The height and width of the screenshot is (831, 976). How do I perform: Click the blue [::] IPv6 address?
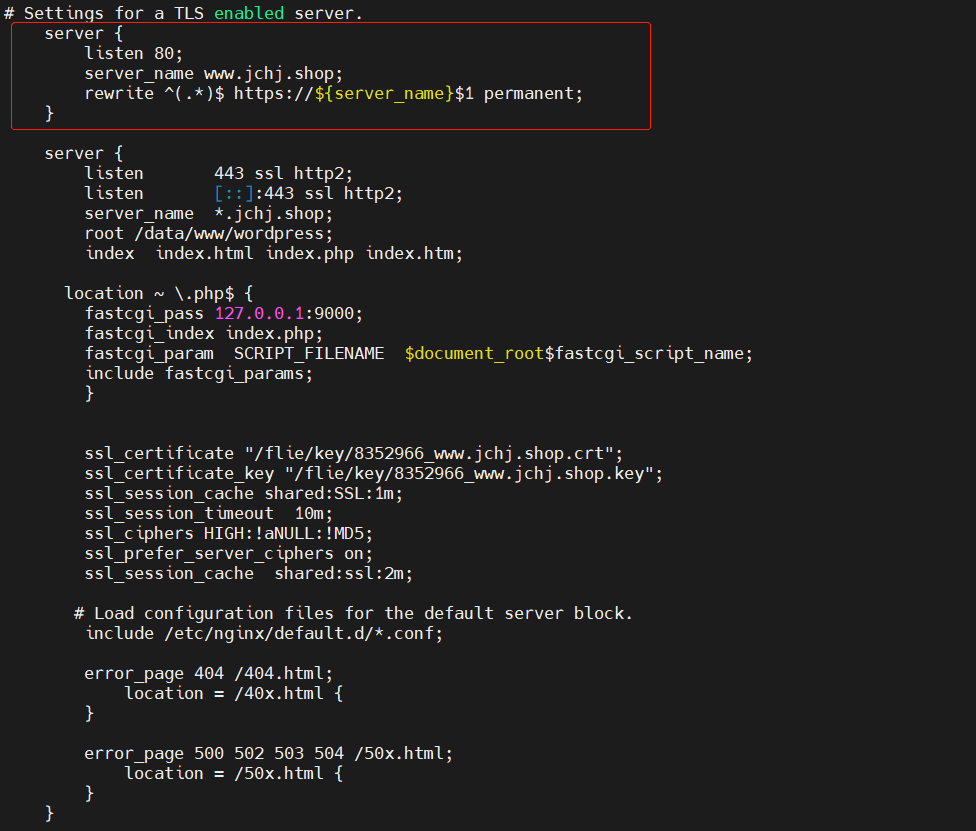pos(234,194)
